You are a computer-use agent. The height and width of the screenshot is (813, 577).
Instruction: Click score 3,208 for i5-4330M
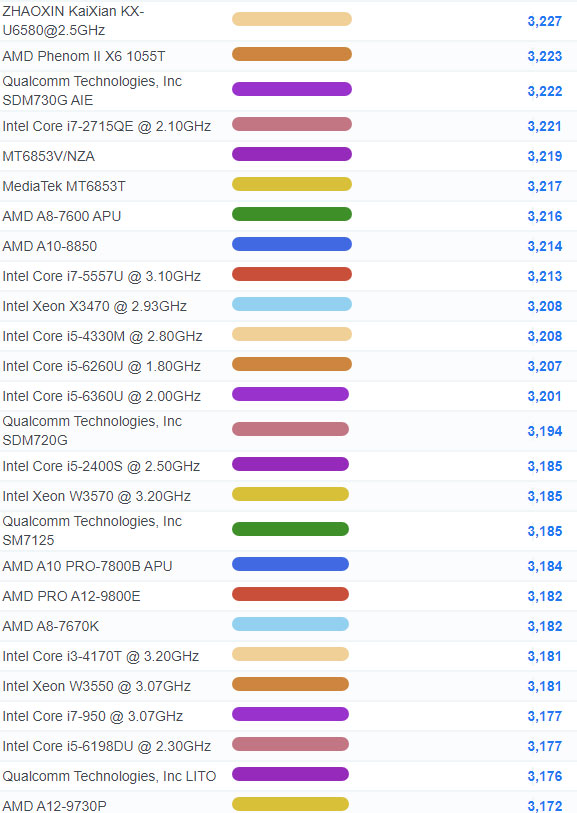(545, 337)
